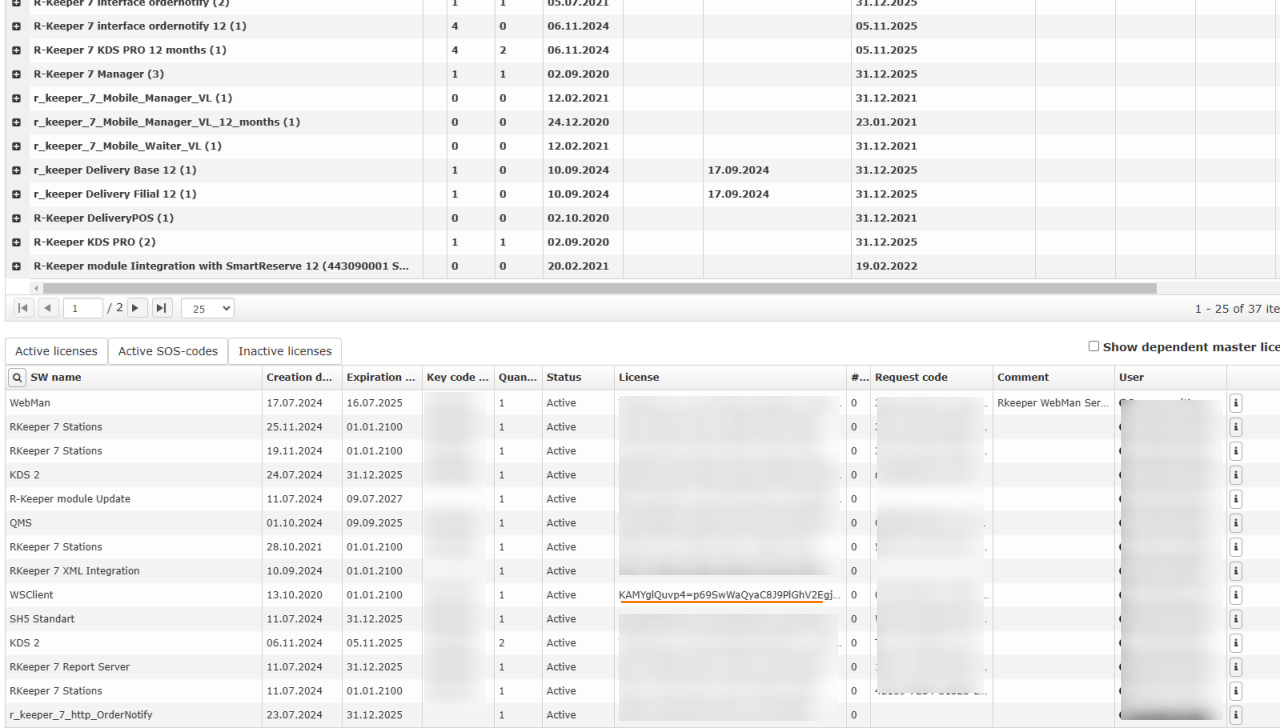
Task: Sort by the Quantity column header
Action: tap(518, 377)
